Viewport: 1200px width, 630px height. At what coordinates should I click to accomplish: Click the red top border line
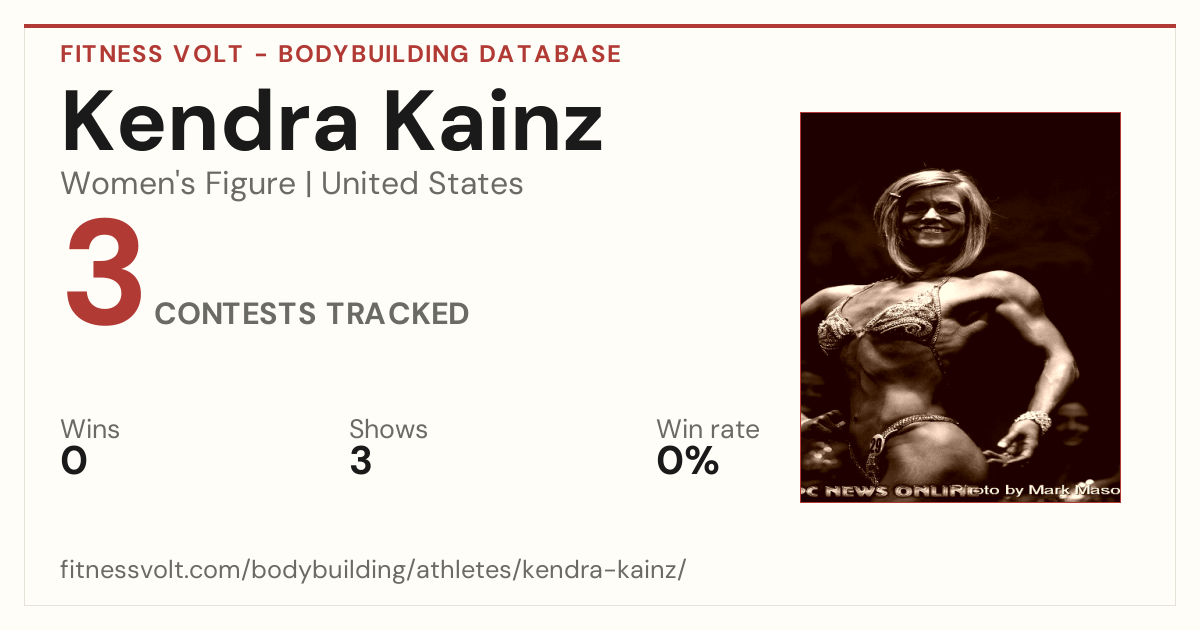[600, 26]
